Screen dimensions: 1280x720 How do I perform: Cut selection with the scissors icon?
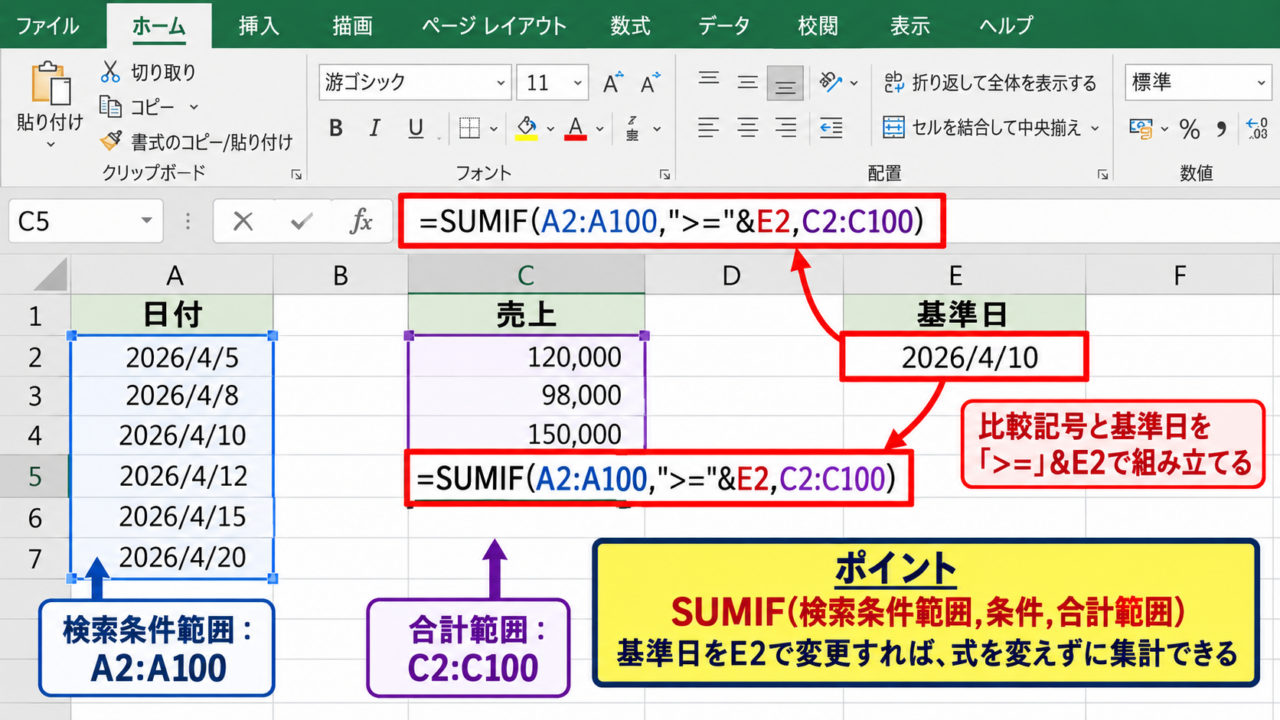[110, 72]
